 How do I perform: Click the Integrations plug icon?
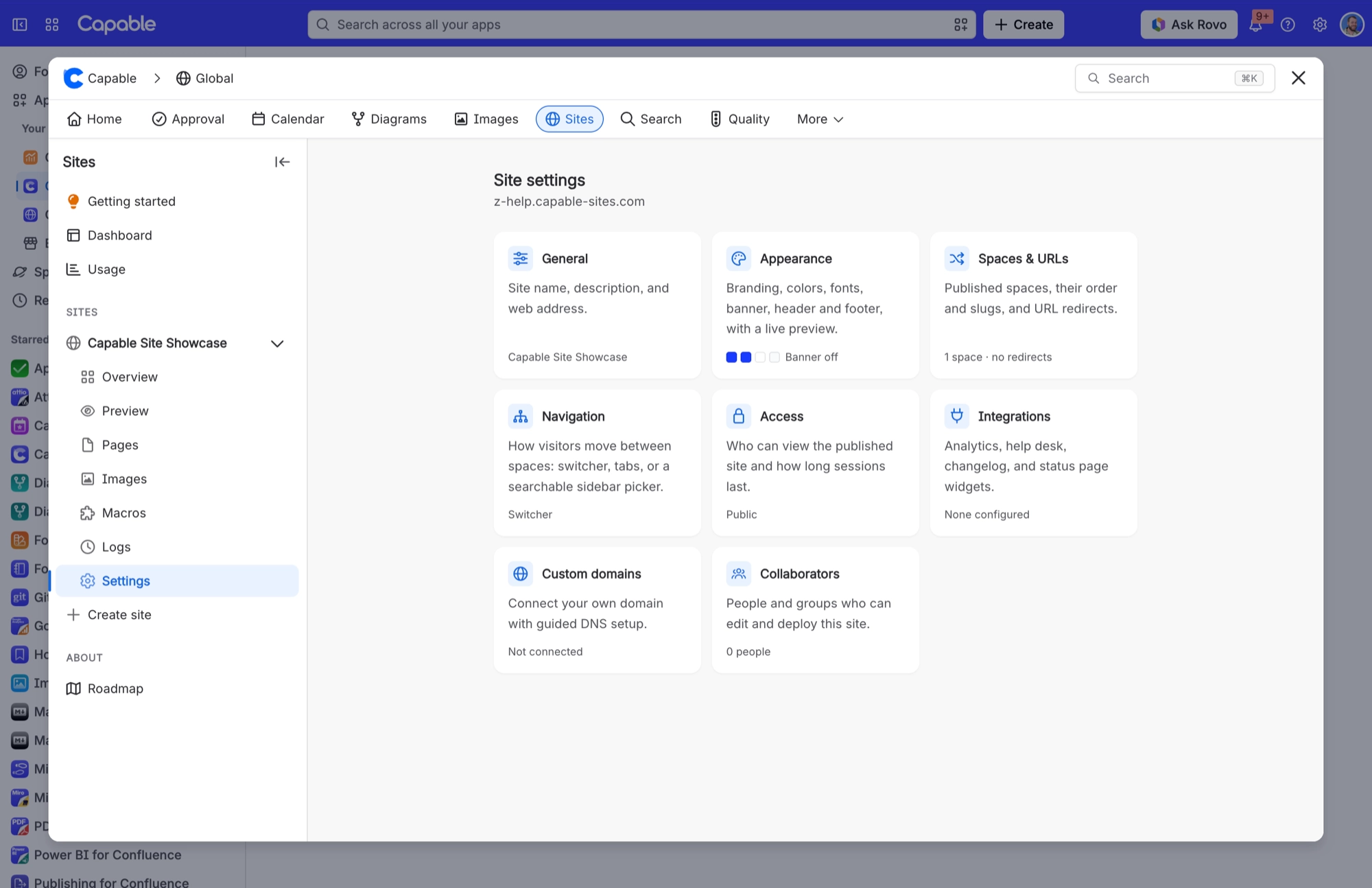pos(957,417)
